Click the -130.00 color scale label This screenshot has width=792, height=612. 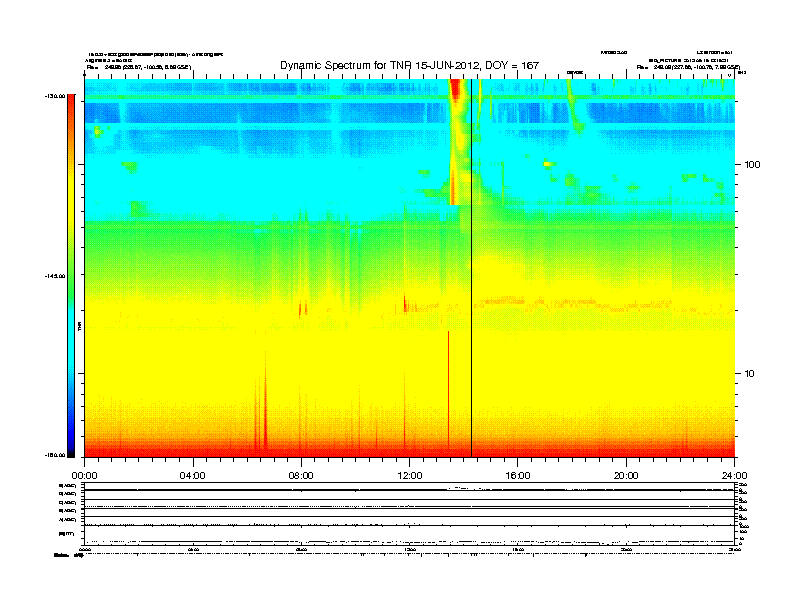55,96
